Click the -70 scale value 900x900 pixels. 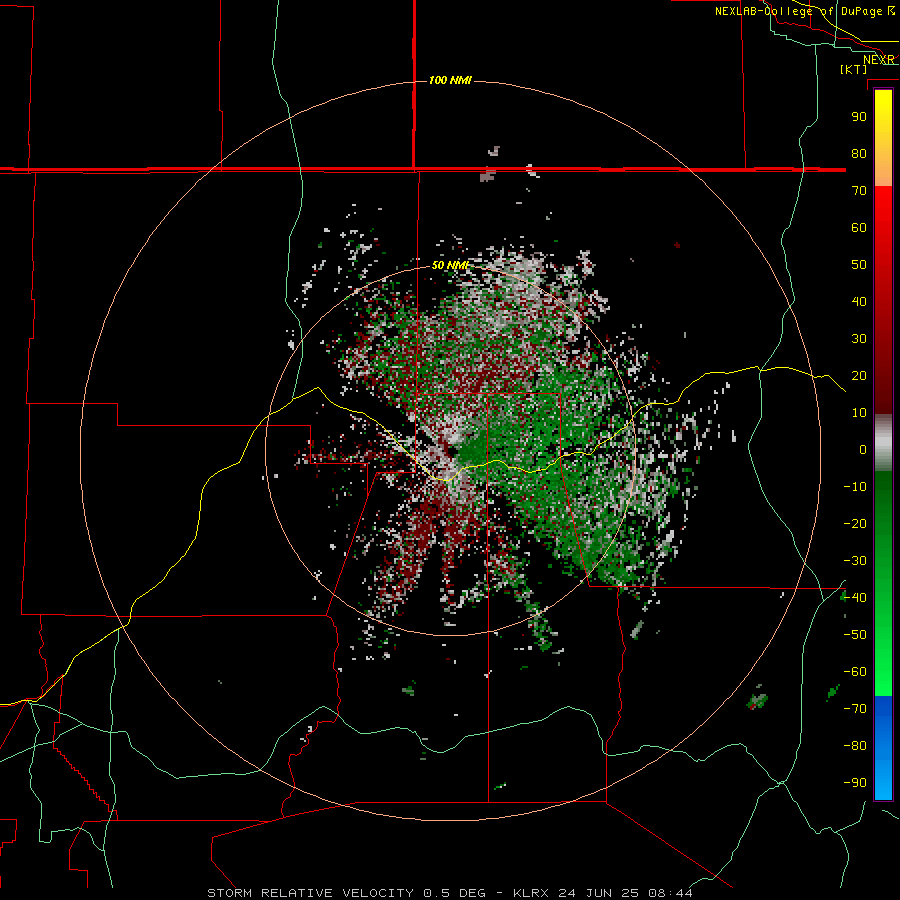[855, 709]
